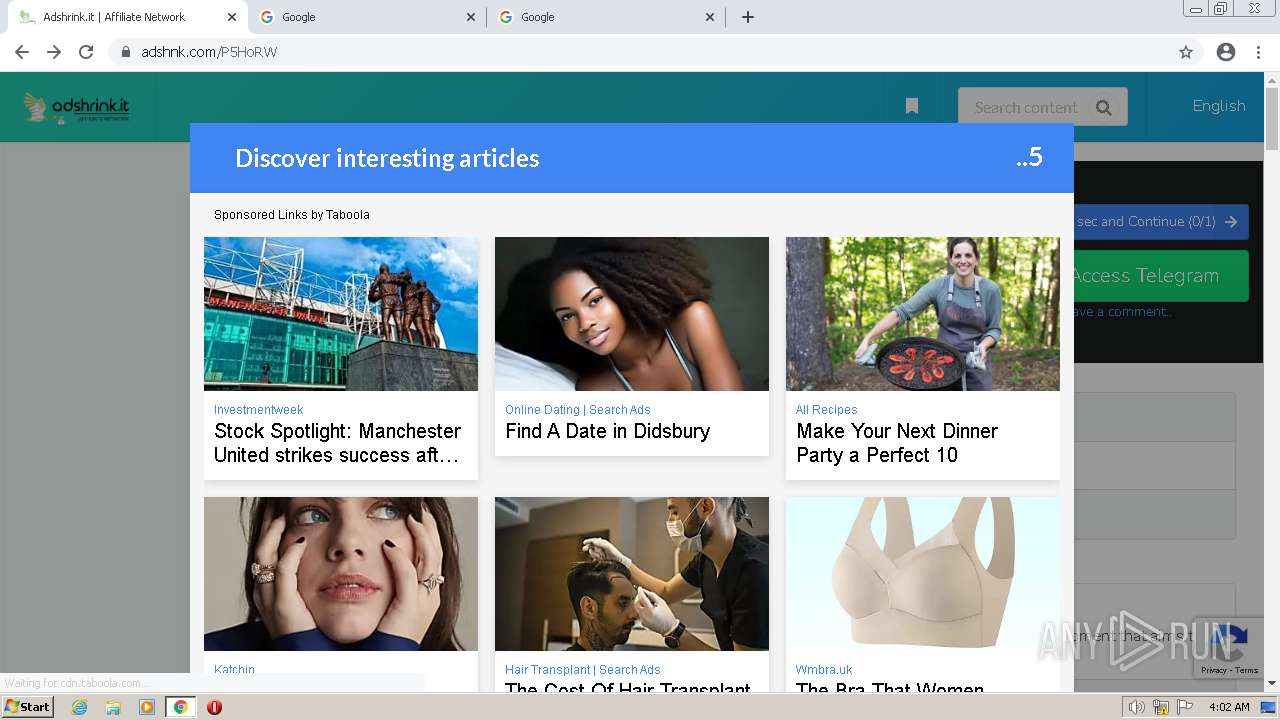
Task: Open Manchester United stadium article thumbnail
Action: click(341, 314)
